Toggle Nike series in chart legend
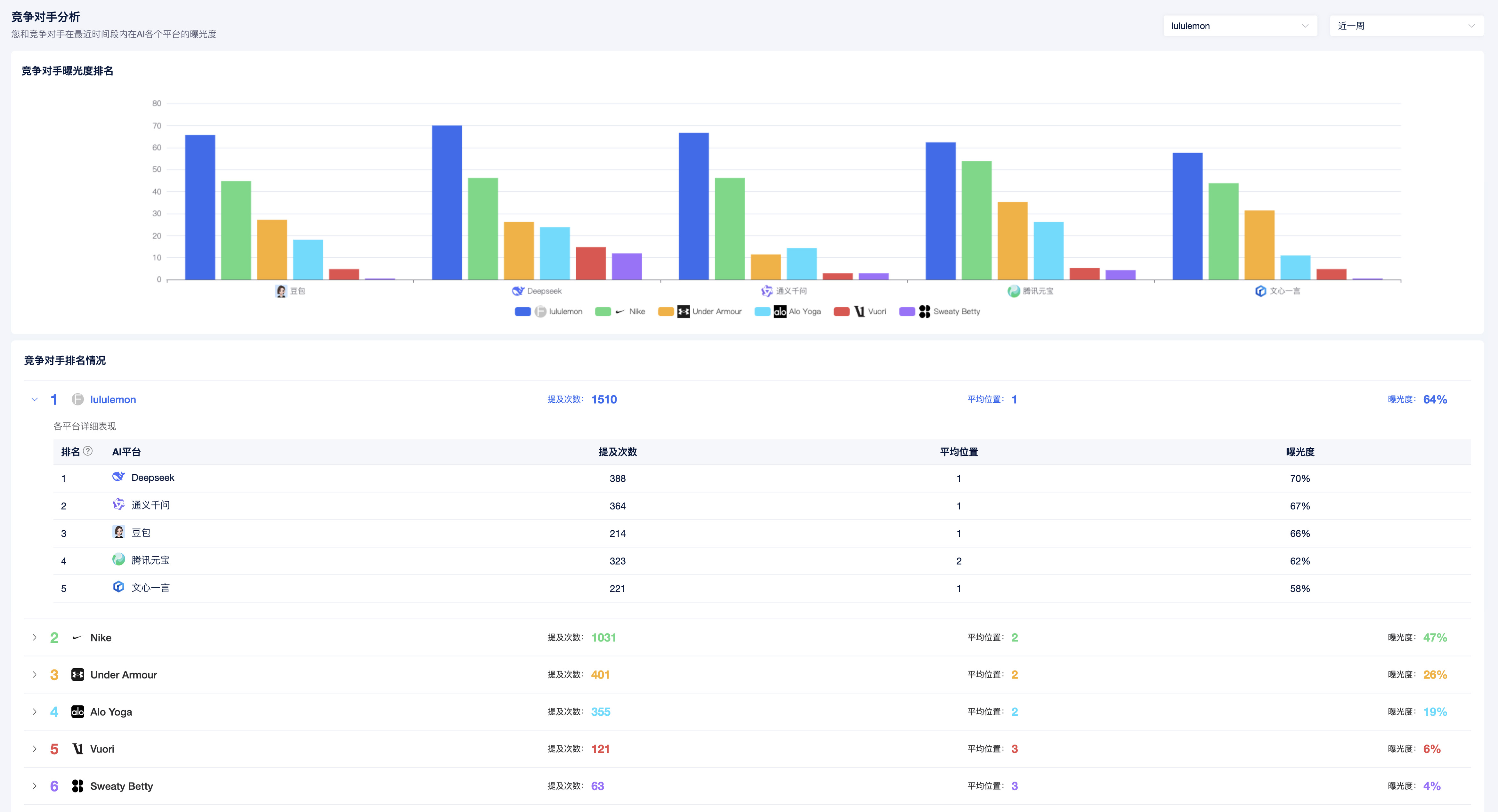 point(636,311)
